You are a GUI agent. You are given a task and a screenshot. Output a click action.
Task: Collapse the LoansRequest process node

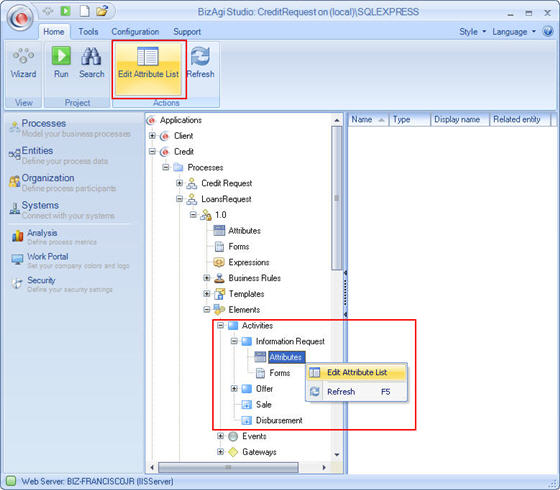tap(180, 199)
